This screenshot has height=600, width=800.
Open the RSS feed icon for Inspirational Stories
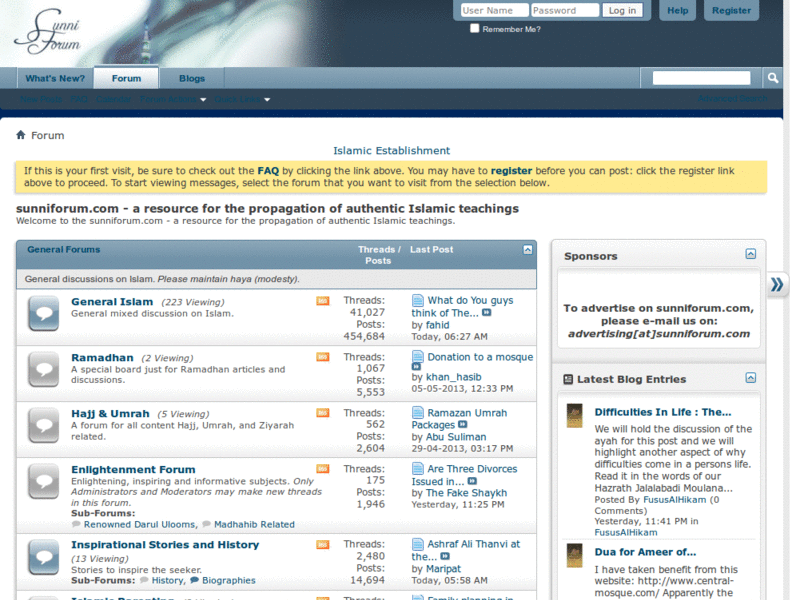322,544
